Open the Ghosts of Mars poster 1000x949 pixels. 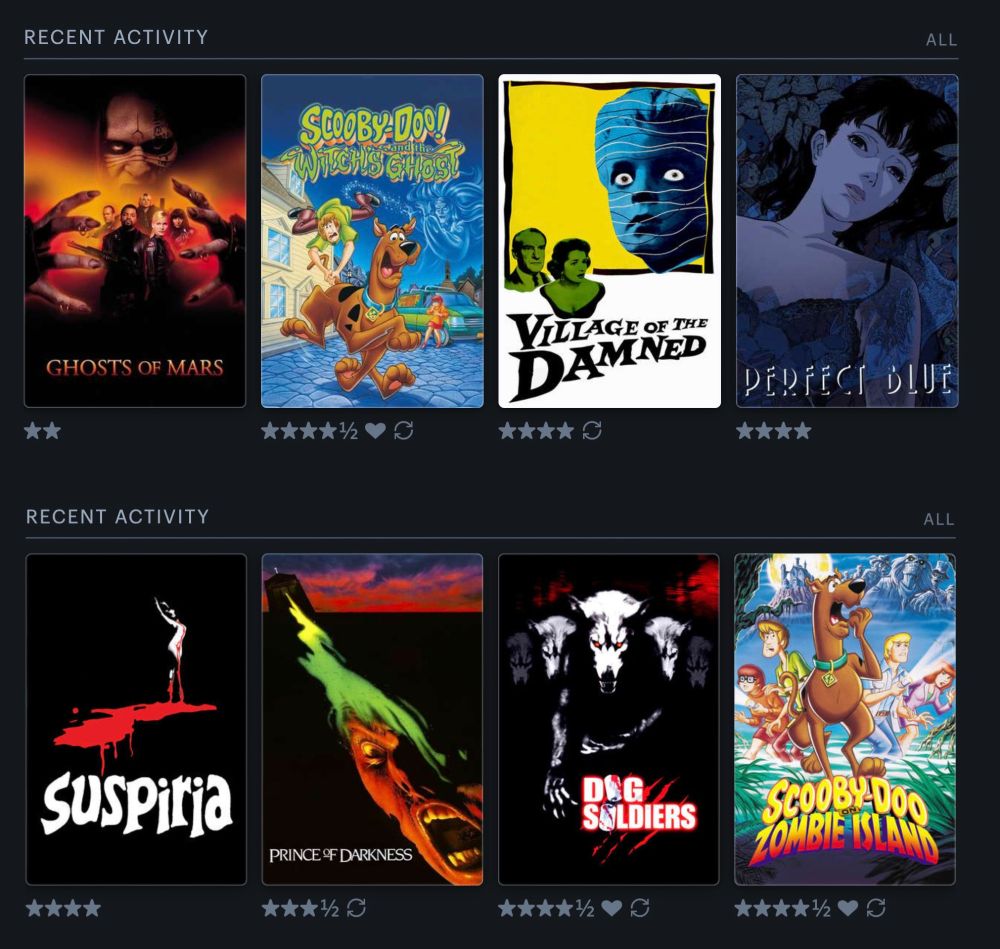135,241
